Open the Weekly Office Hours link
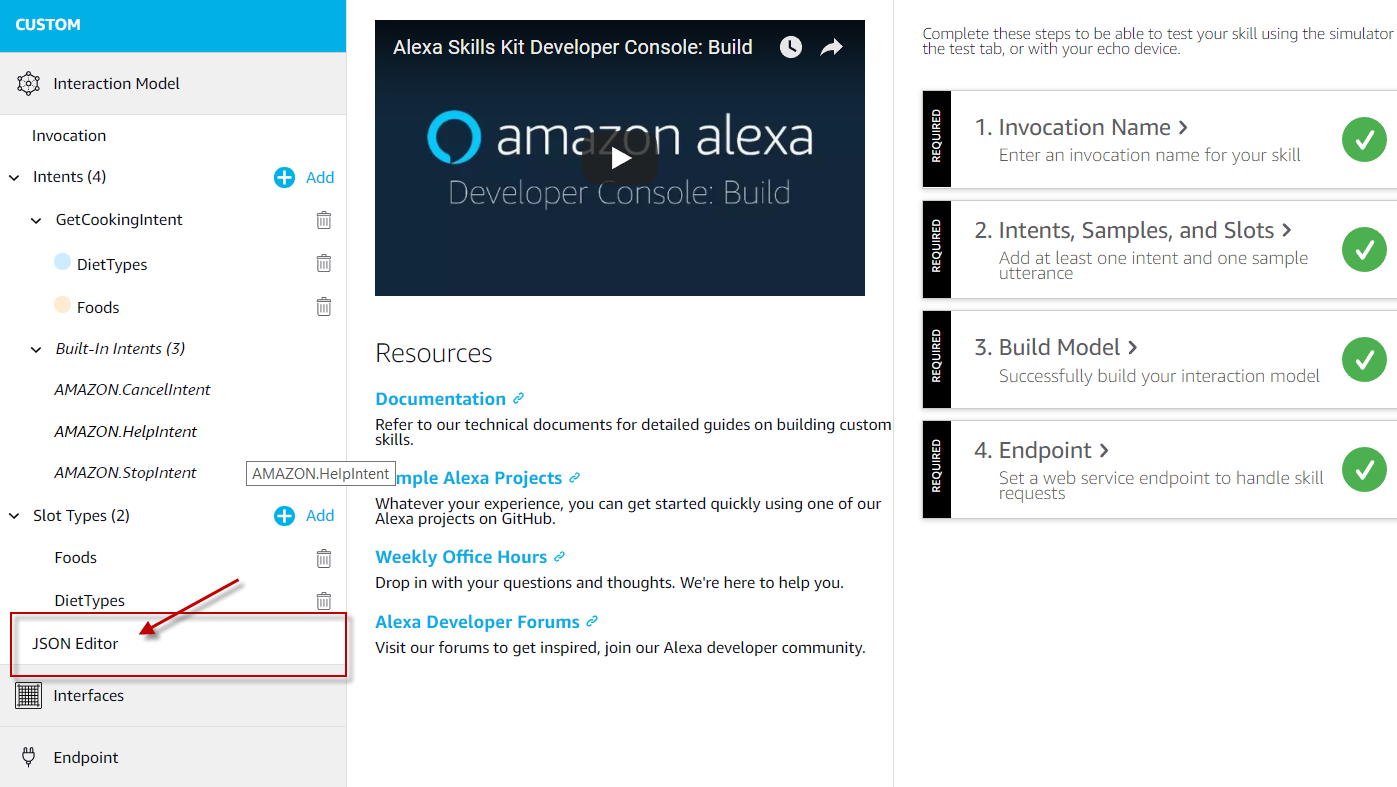This screenshot has height=787, width=1397. click(461, 557)
